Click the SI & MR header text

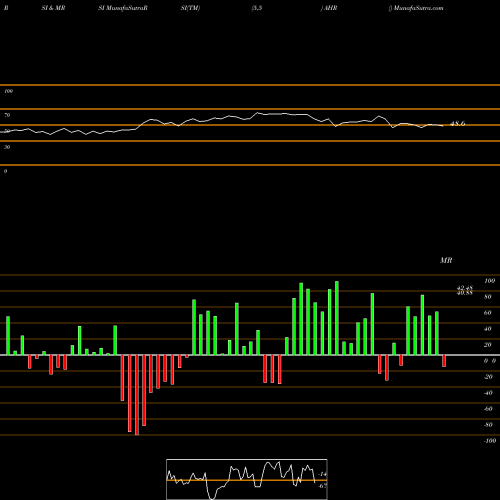53,8
